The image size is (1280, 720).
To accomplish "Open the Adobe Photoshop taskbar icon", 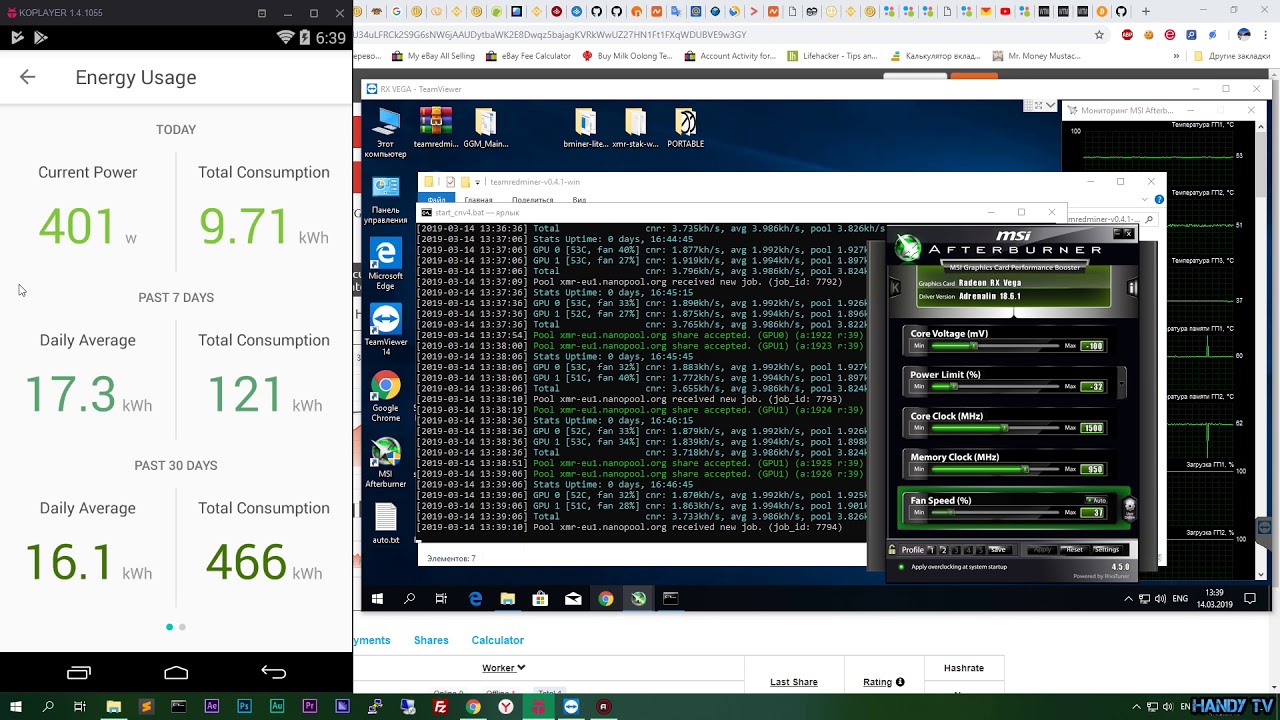I will pyautogui.click(x=244, y=706).
